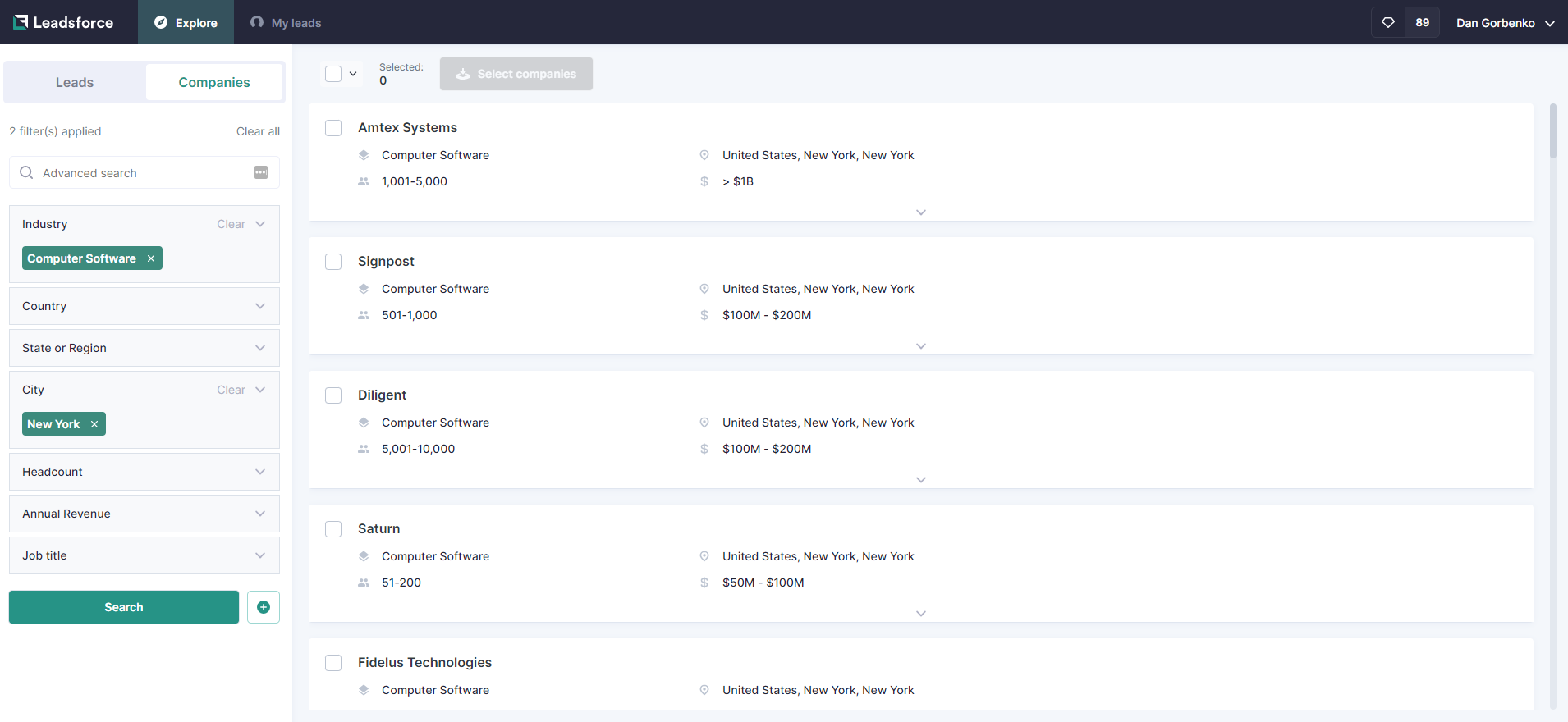
Task: Tick the select-all companies checkbox
Action: coord(333,74)
